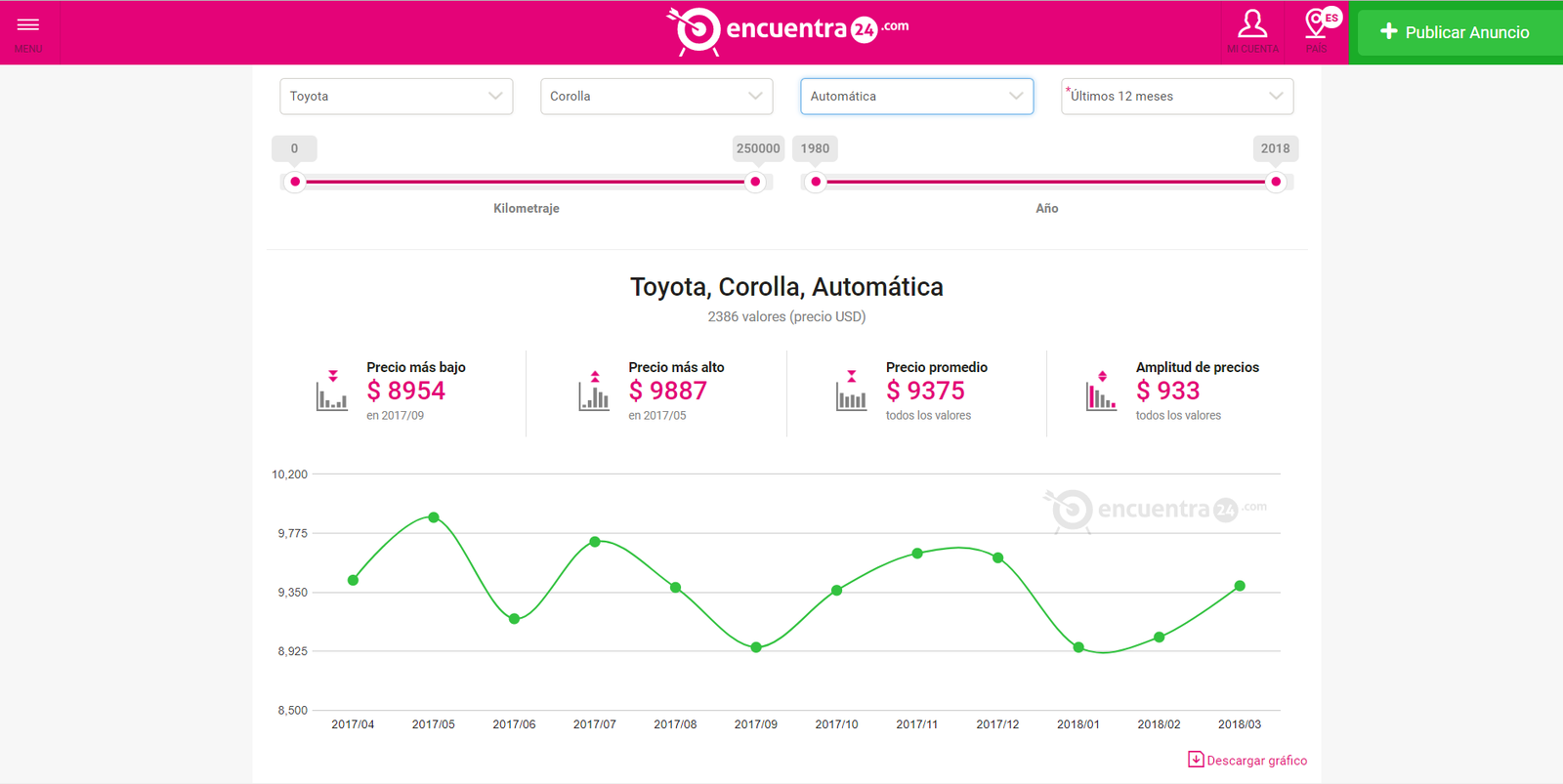The image size is (1563, 784).
Task: Open the Toyota brand dropdown
Action: 397,97
